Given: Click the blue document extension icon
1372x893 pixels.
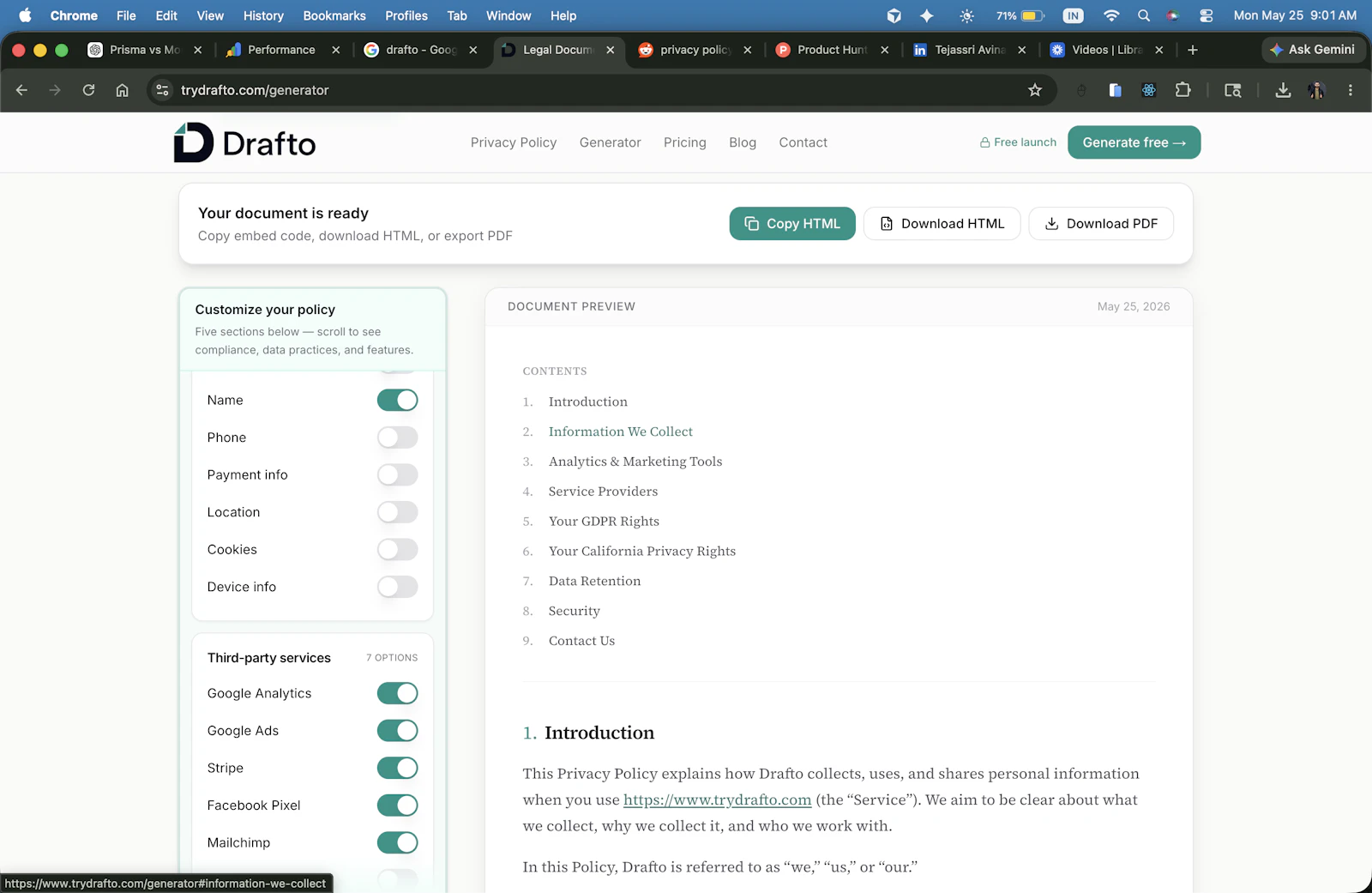Looking at the screenshot, I should tap(1115, 90).
